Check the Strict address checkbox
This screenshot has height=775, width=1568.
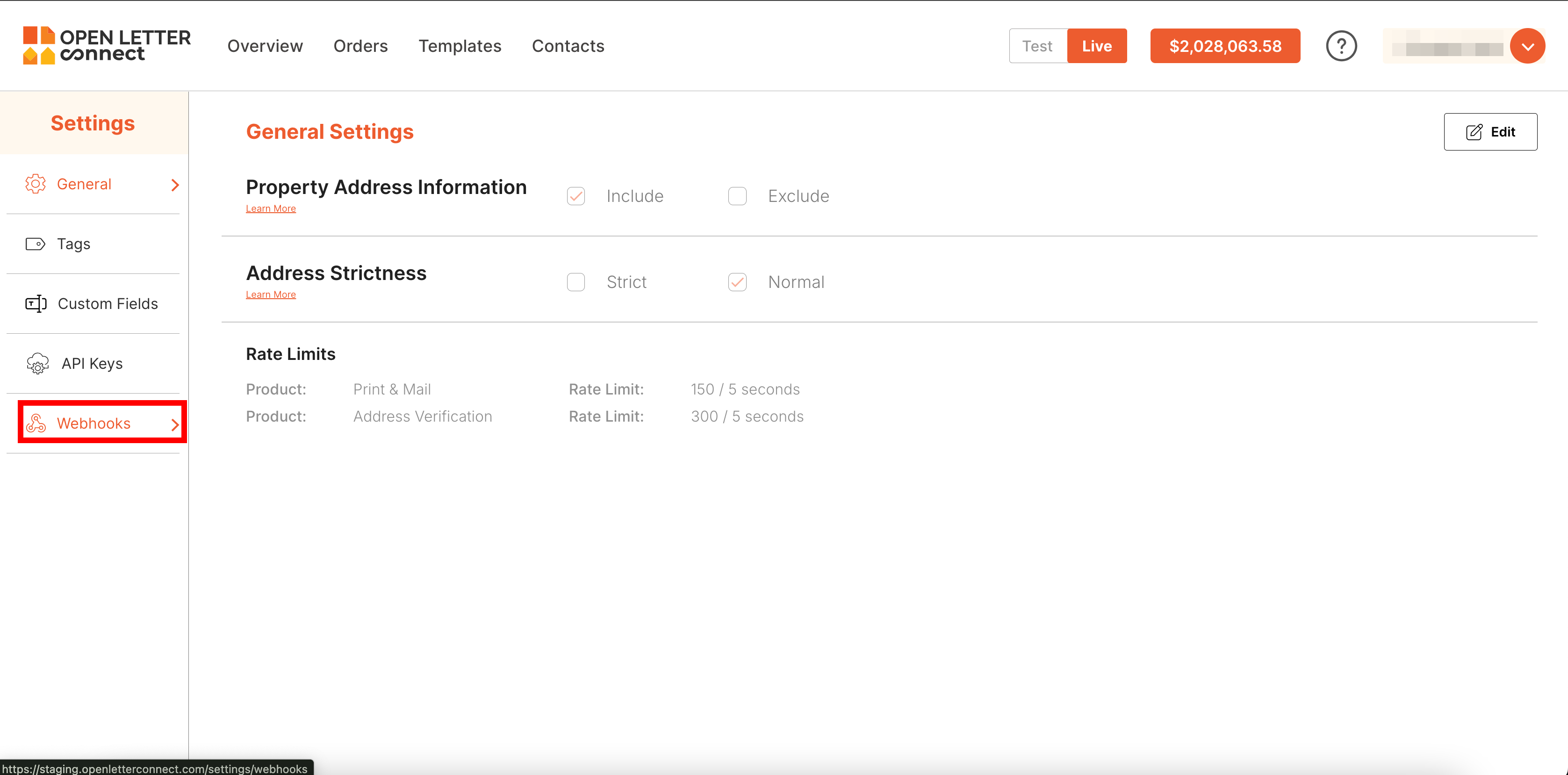pyautogui.click(x=576, y=282)
